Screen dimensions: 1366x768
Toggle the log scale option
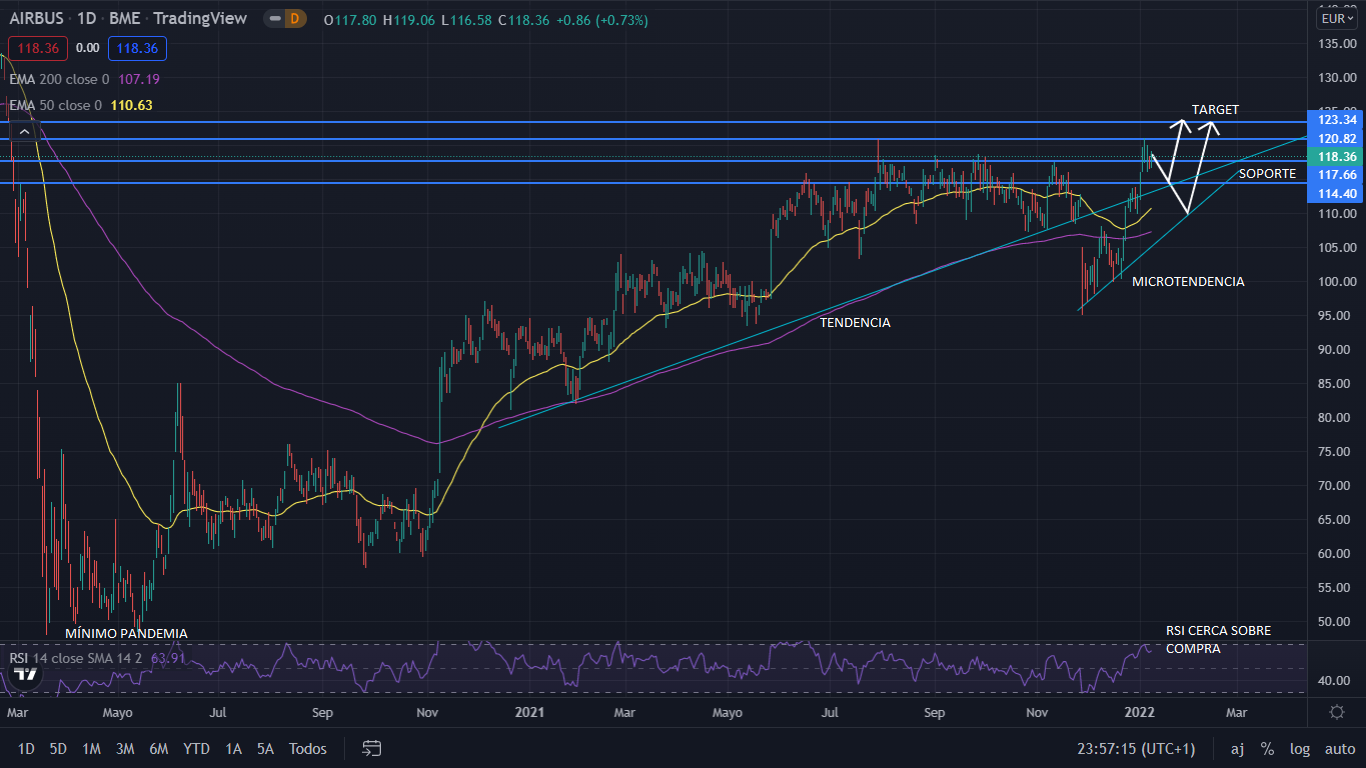[x=1300, y=748]
